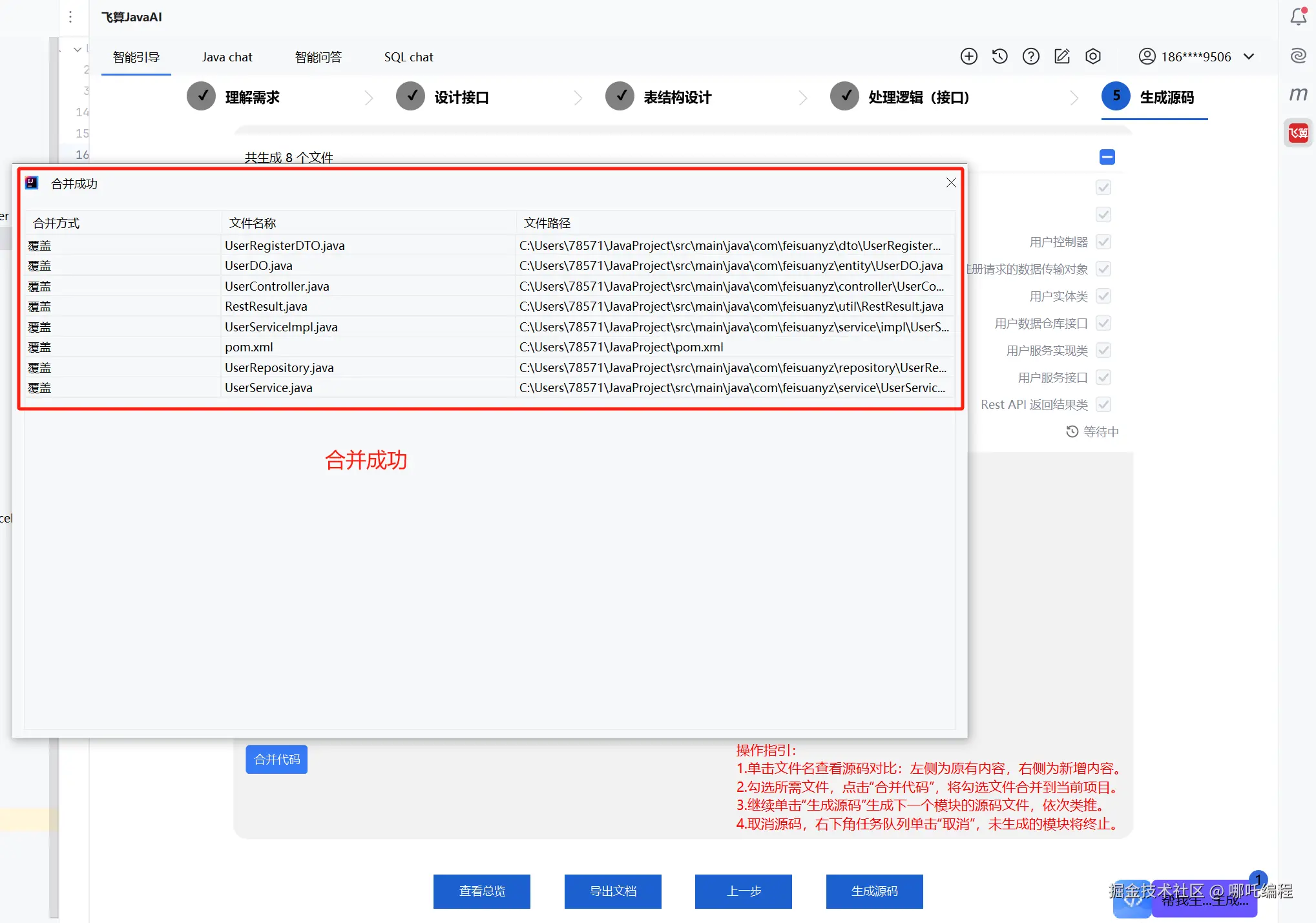Click the 合并代码 button

click(277, 759)
